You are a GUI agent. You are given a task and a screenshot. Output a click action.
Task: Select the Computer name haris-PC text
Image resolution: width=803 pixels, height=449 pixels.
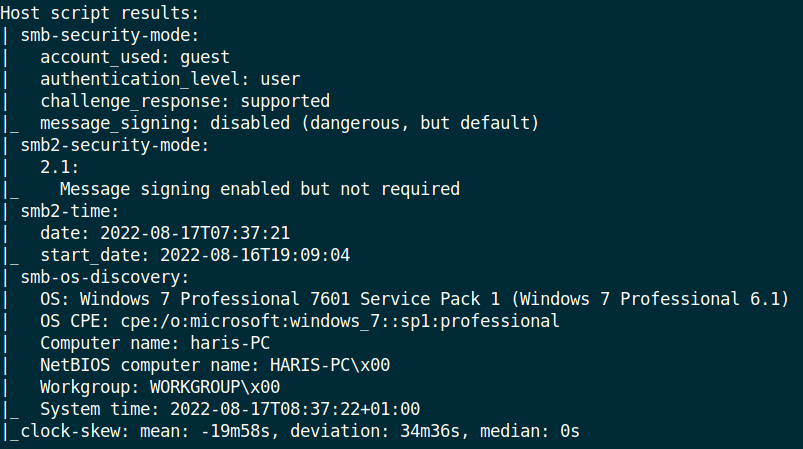(155, 343)
